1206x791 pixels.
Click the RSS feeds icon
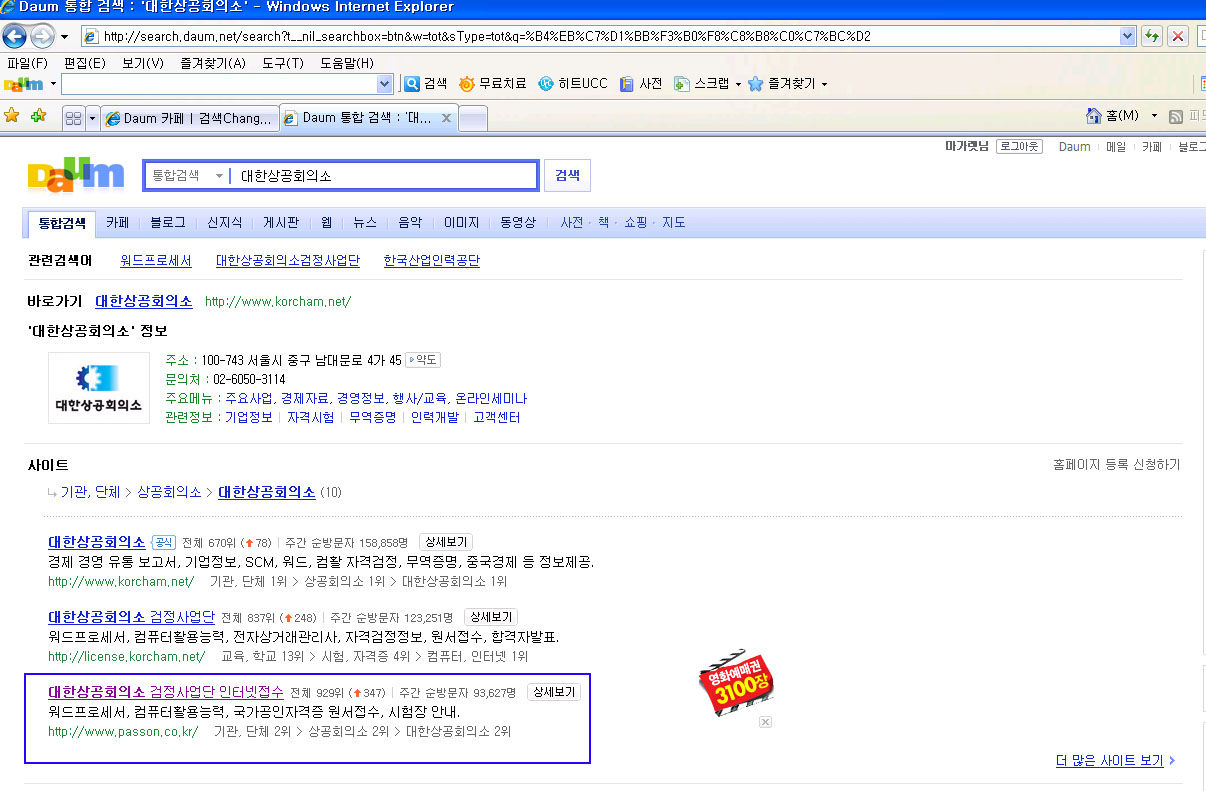tap(1176, 117)
